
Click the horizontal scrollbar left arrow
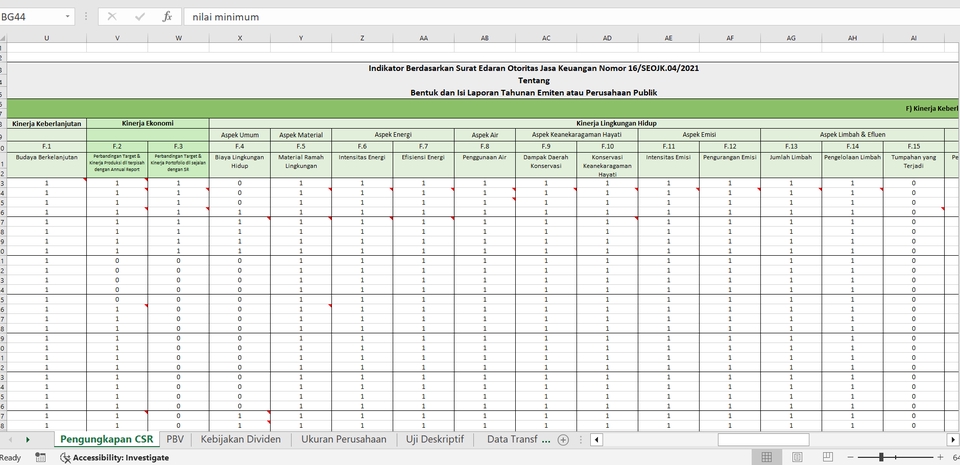(x=596, y=439)
